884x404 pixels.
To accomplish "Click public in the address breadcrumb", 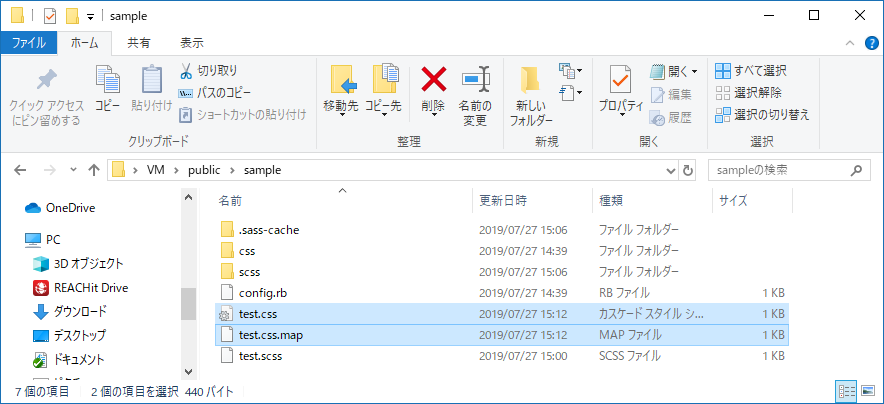I will pos(204,170).
